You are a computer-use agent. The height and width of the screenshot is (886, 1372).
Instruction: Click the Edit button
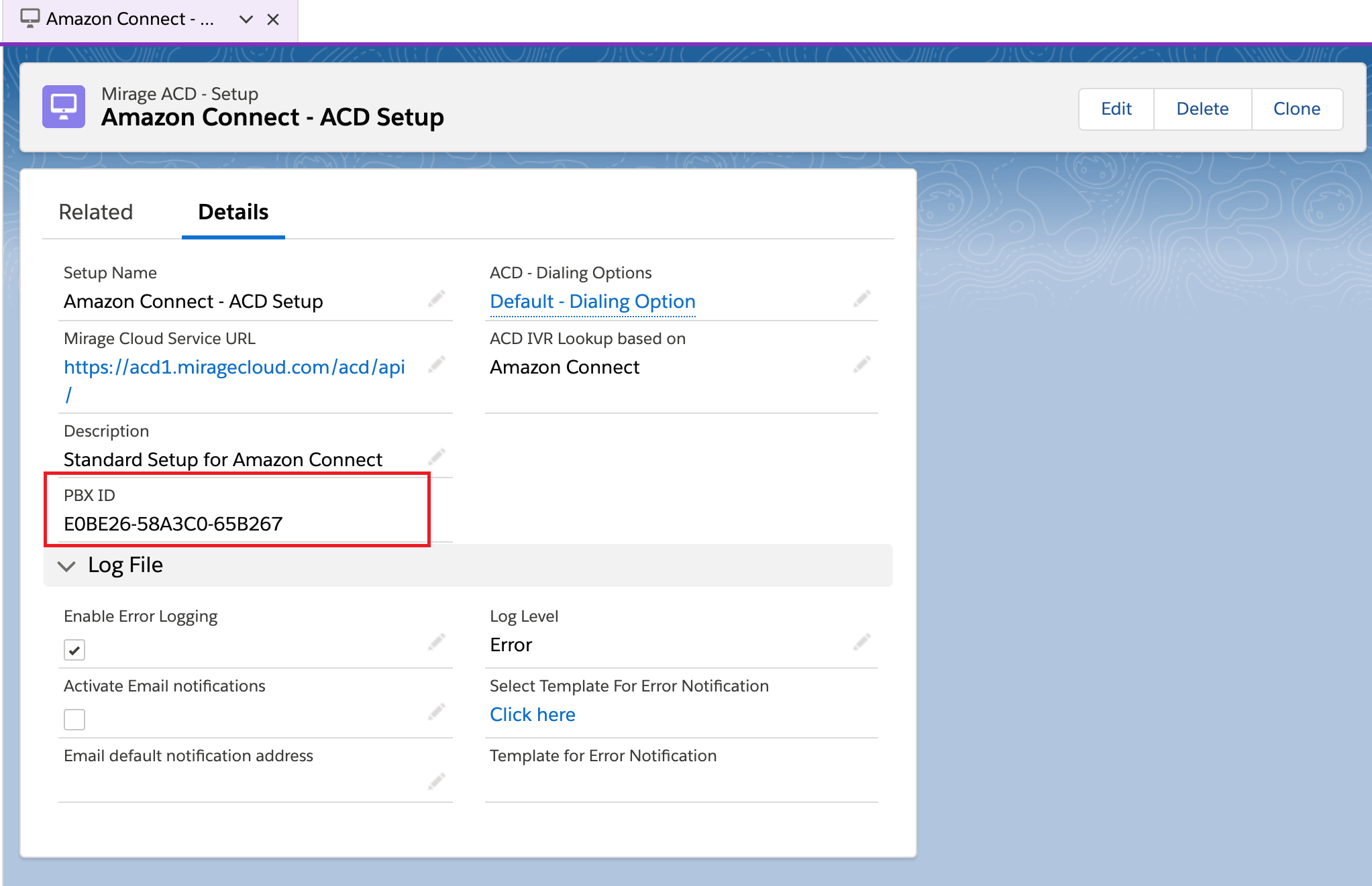1116,109
